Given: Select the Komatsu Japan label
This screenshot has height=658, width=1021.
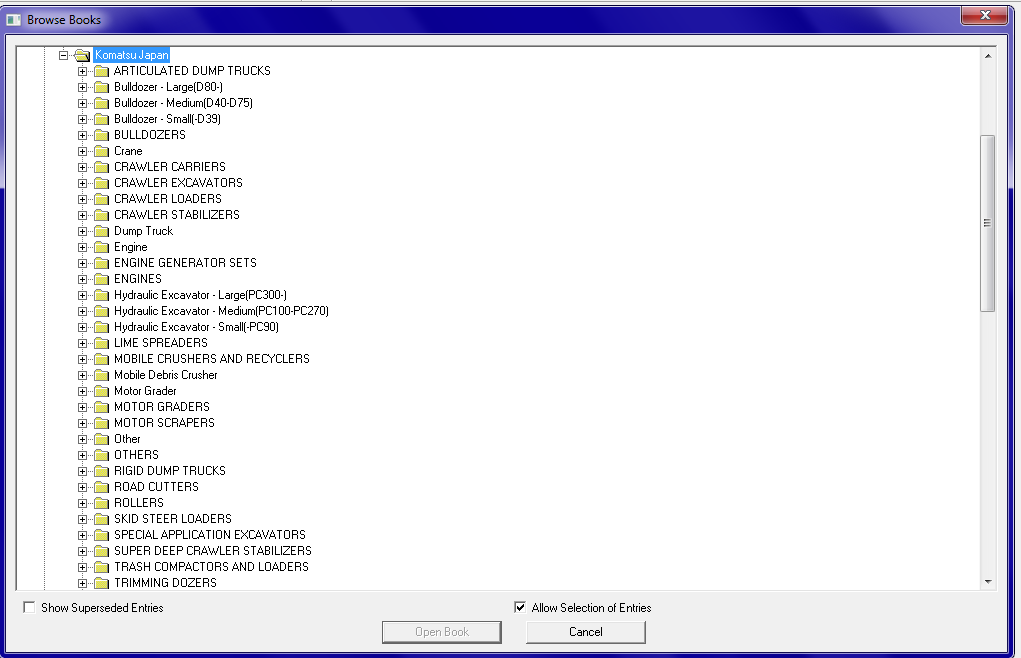Looking at the screenshot, I should [x=132, y=55].
